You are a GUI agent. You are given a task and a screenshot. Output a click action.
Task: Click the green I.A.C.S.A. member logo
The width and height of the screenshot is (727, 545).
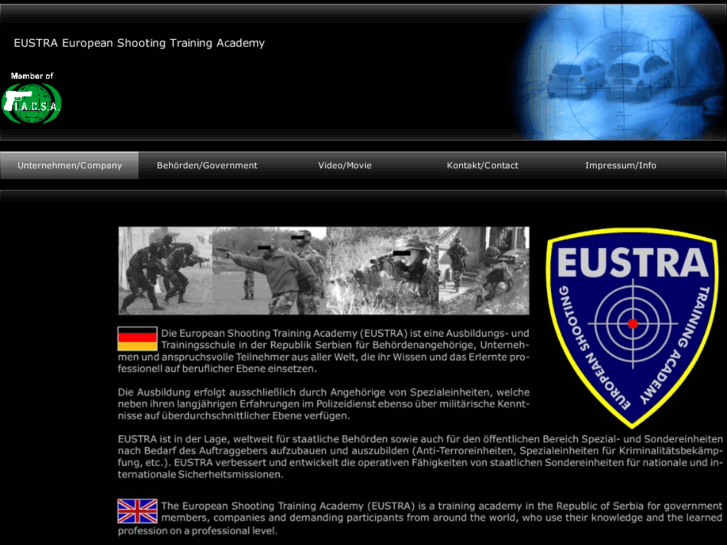32,104
